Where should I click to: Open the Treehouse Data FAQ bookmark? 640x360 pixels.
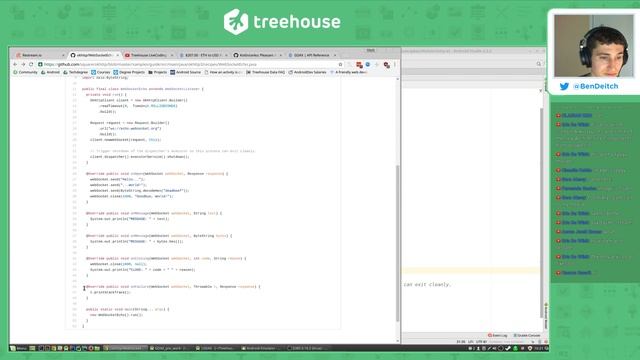click(x=266, y=72)
